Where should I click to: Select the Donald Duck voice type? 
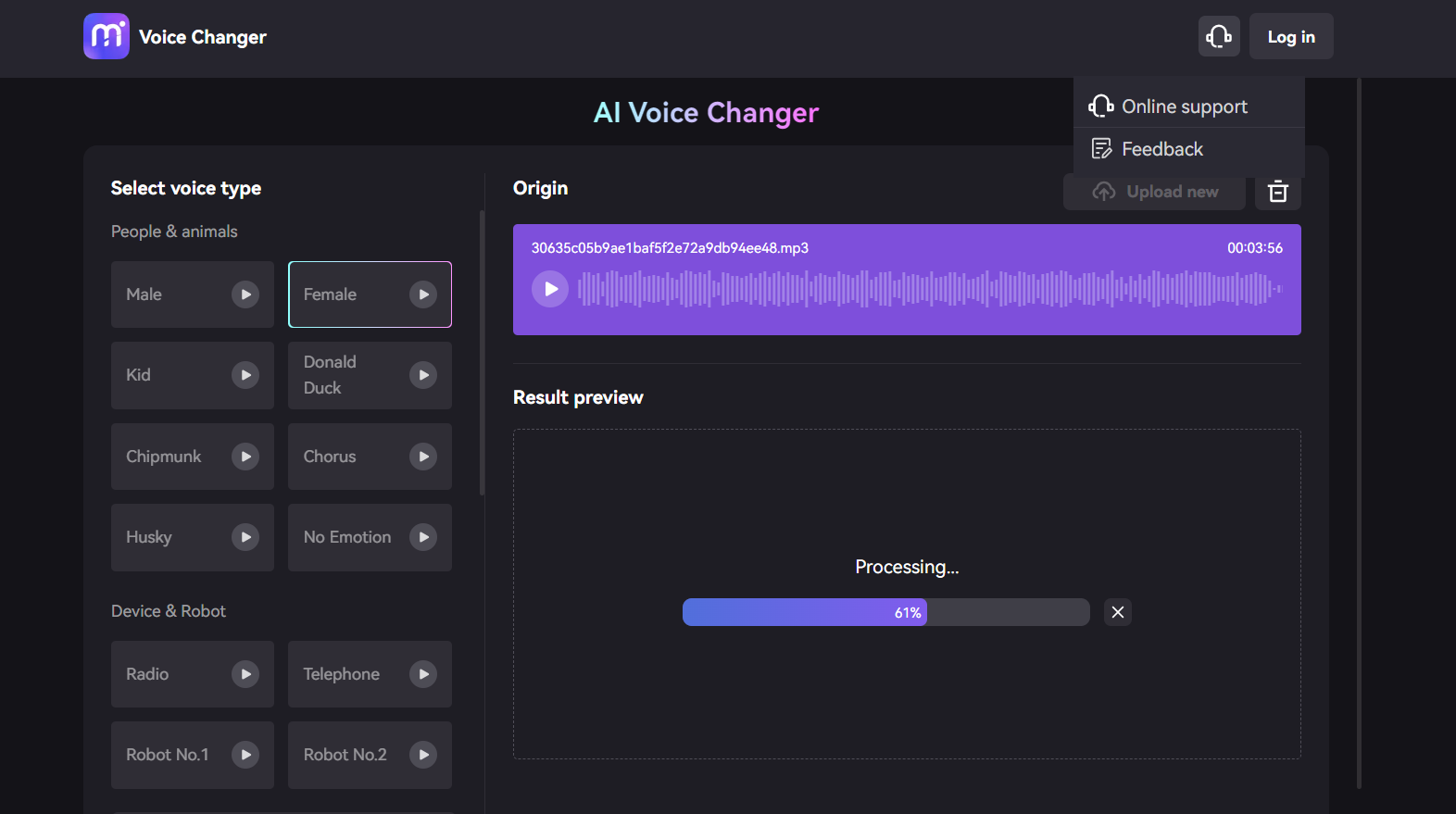(x=370, y=375)
